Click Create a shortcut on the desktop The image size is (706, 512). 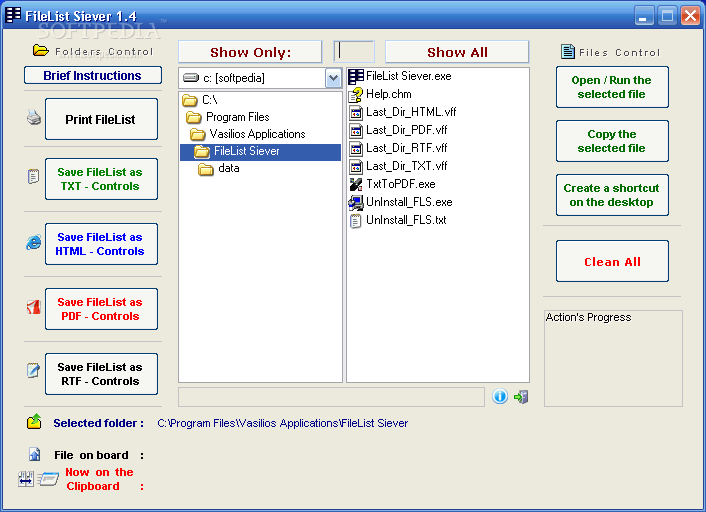click(x=612, y=195)
